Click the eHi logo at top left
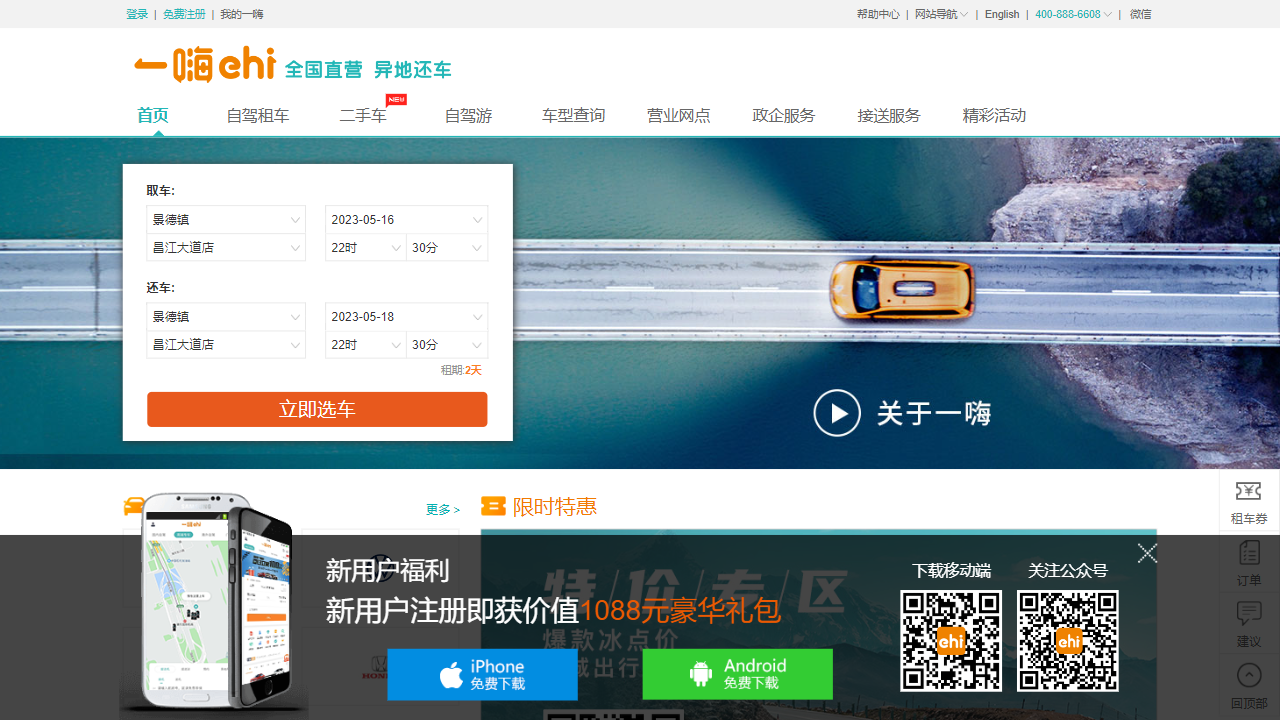The width and height of the screenshot is (1280, 720). (x=205, y=64)
